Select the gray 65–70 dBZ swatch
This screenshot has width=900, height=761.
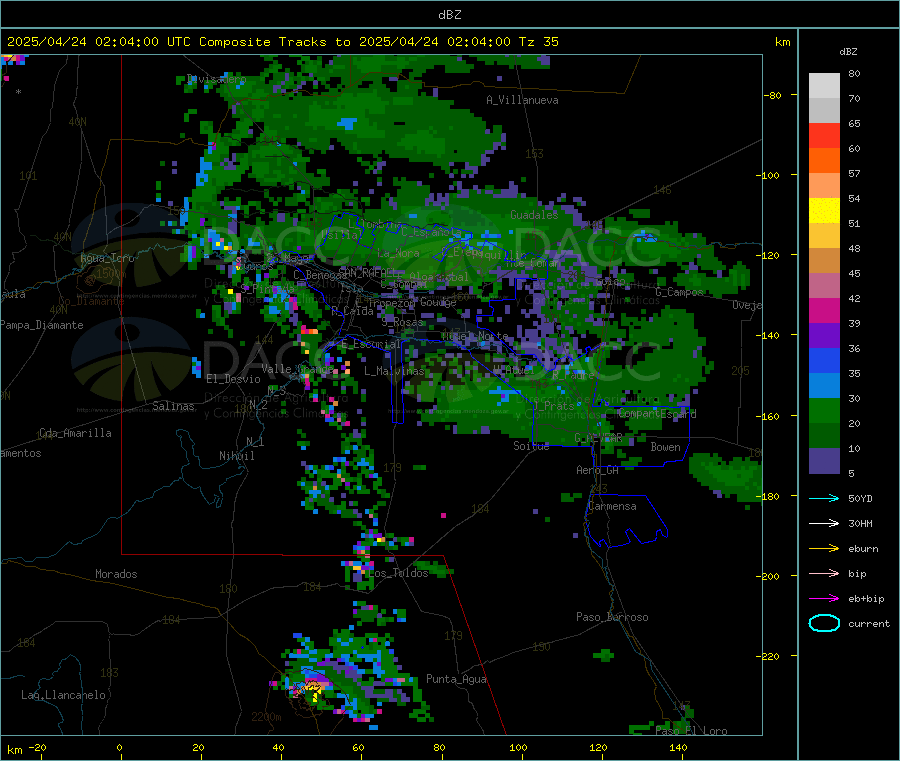coord(824,111)
